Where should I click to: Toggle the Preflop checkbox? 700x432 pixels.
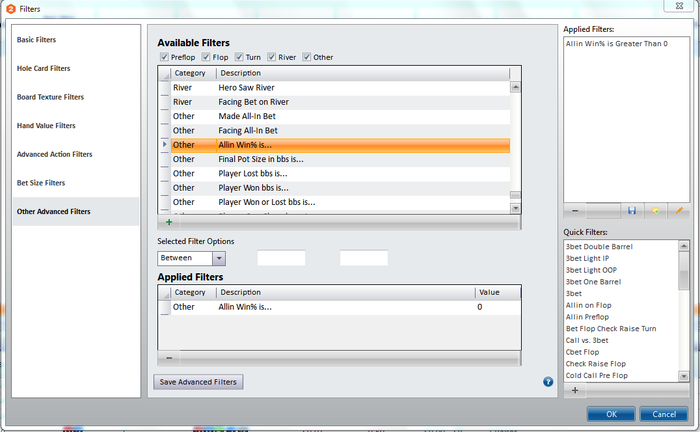click(x=164, y=57)
